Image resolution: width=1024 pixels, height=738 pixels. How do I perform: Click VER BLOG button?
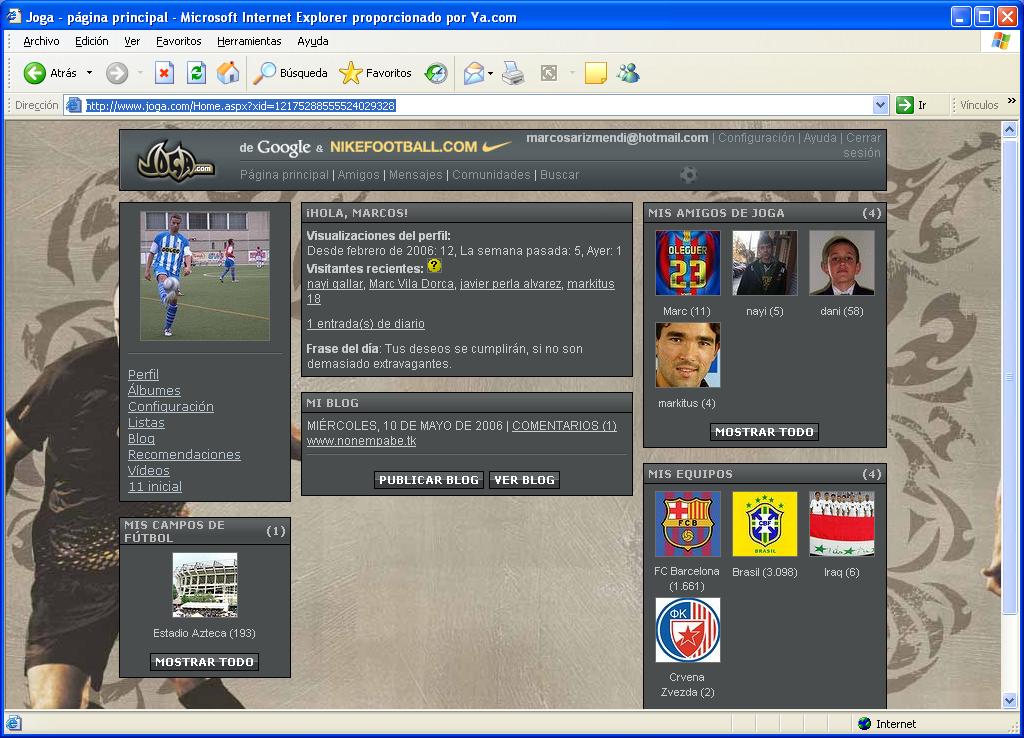(524, 480)
